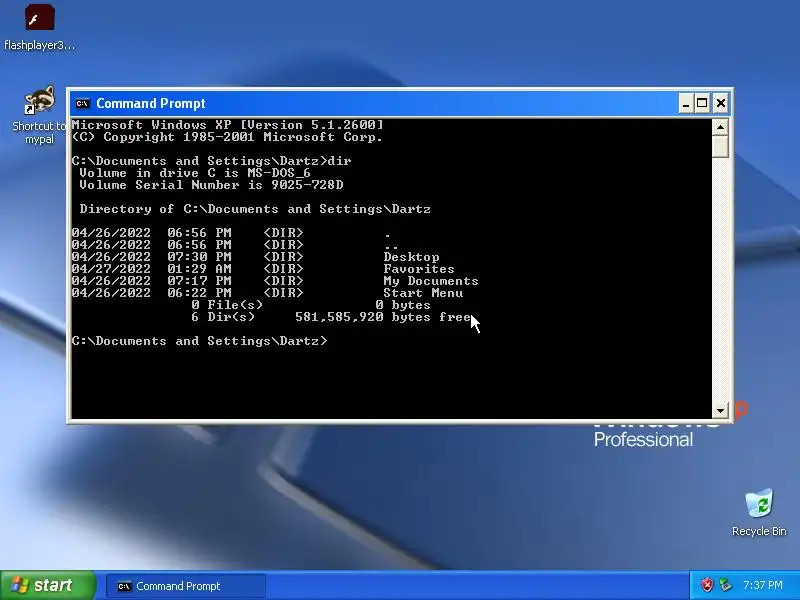This screenshot has height=600, width=800.
Task: Click the scrollbar up arrow in Command Prompt
Action: point(720,127)
